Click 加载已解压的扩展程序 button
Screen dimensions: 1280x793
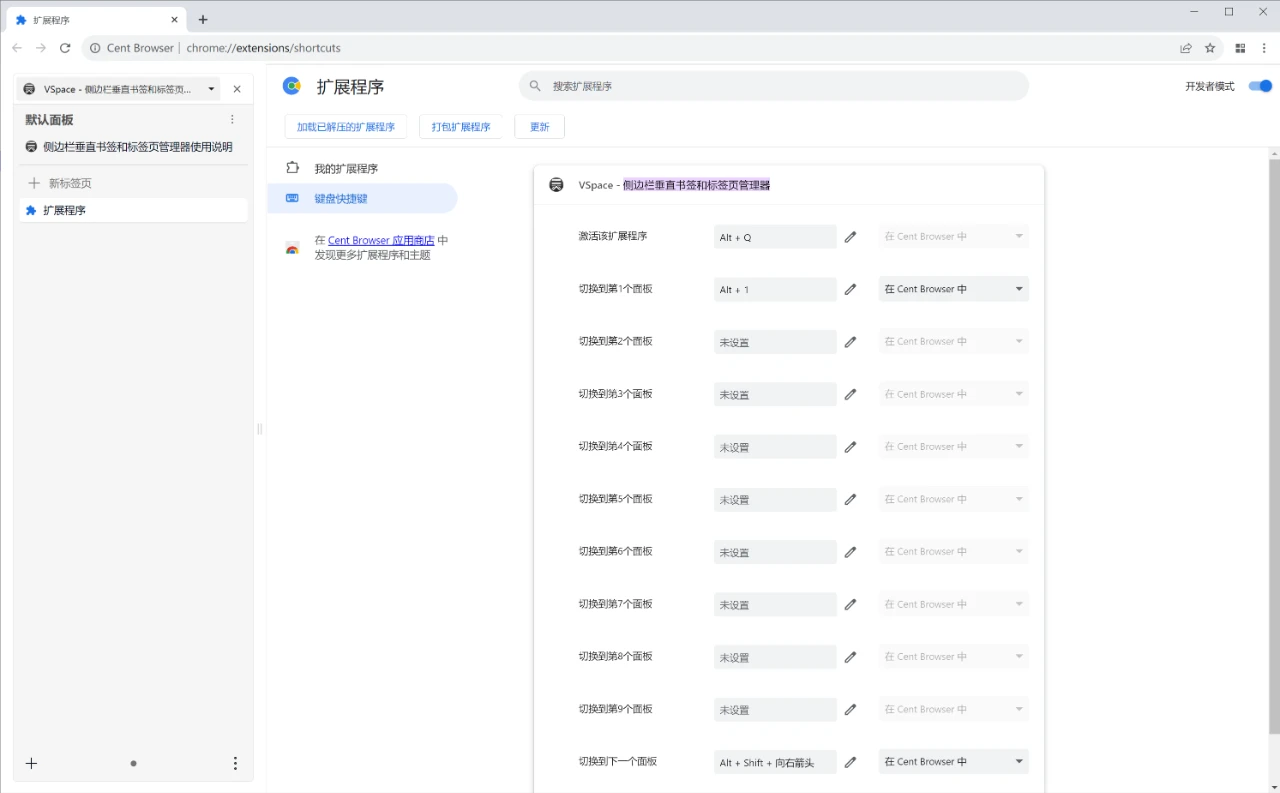(x=346, y=127)
